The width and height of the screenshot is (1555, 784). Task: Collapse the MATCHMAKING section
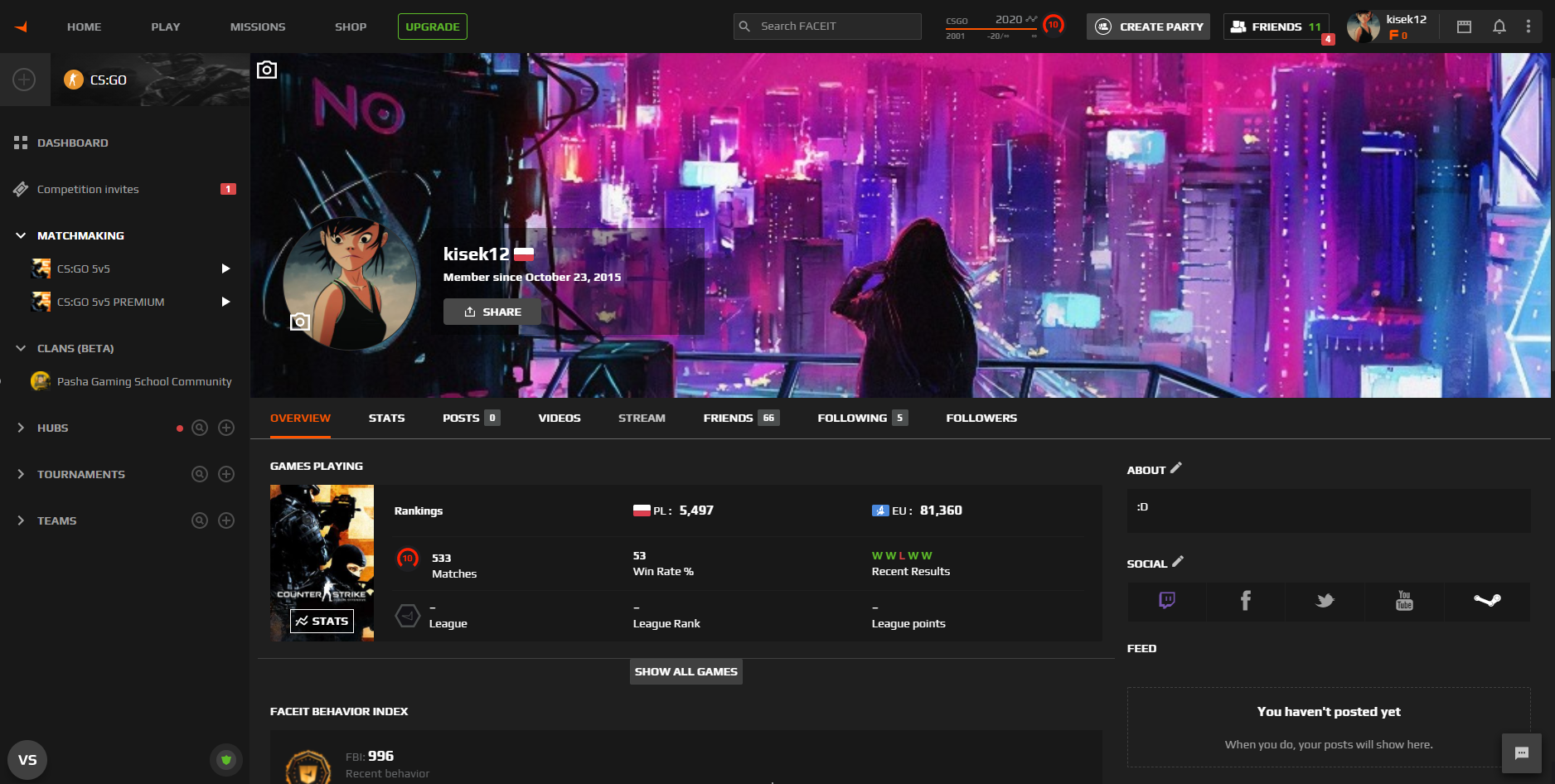21,235
